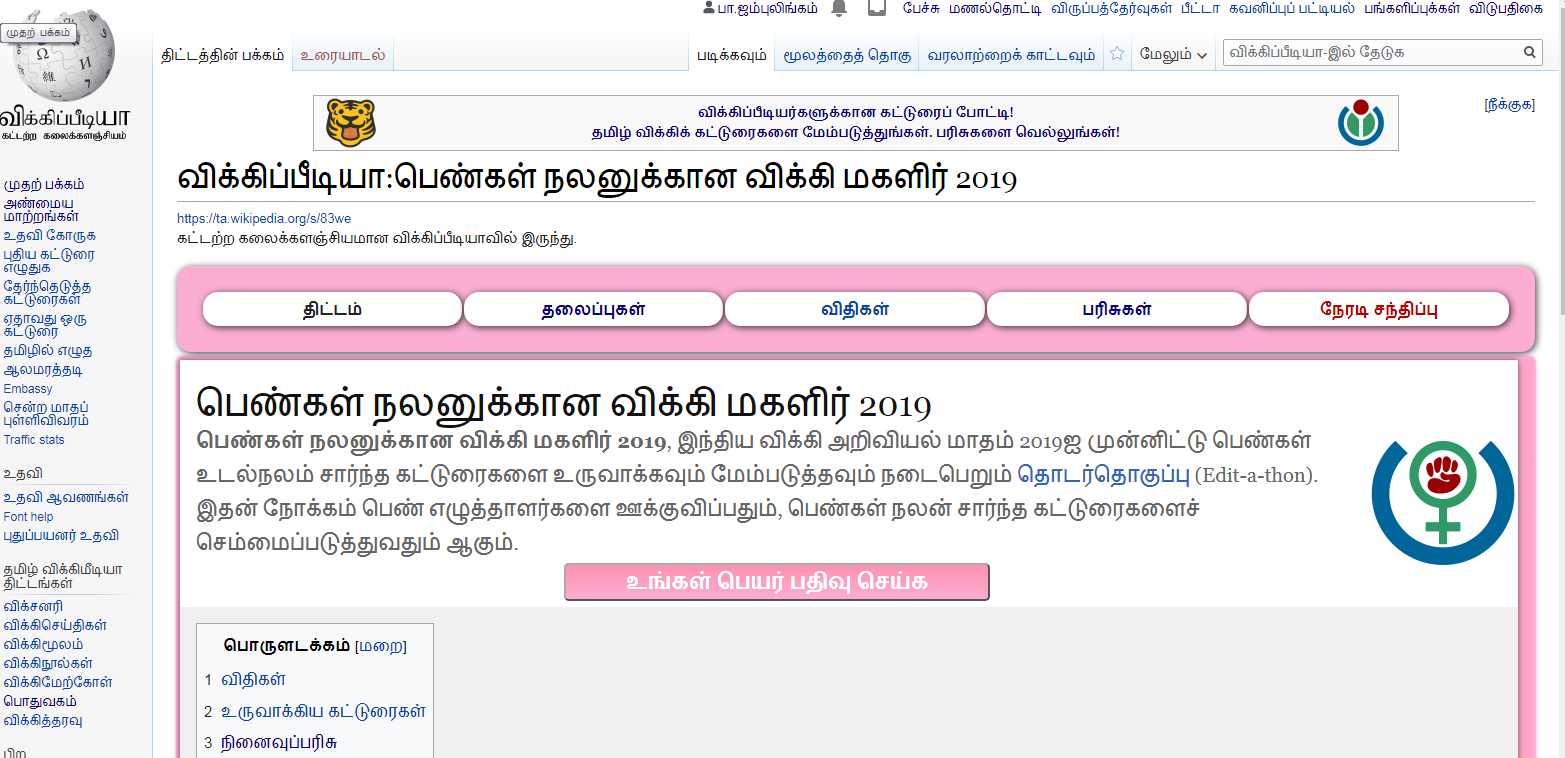Image resolution: width=1565 pixels, height=758 pixels.
Task: Jump to contents entry நினைவுப்பரிசு
Action: pyautogui.click(x=271, y=743)
